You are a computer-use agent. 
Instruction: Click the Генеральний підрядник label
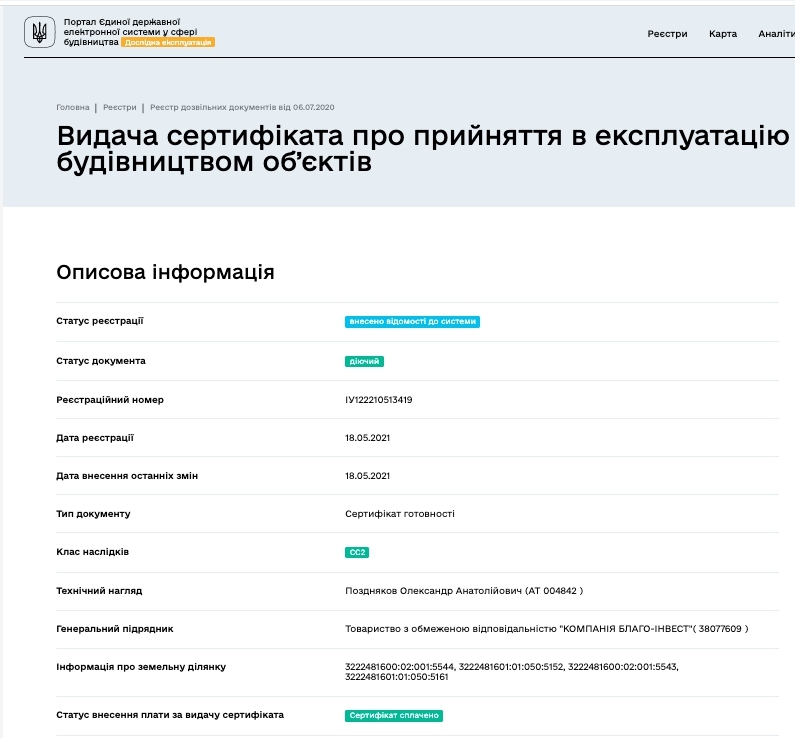click(x=115, y=629)
